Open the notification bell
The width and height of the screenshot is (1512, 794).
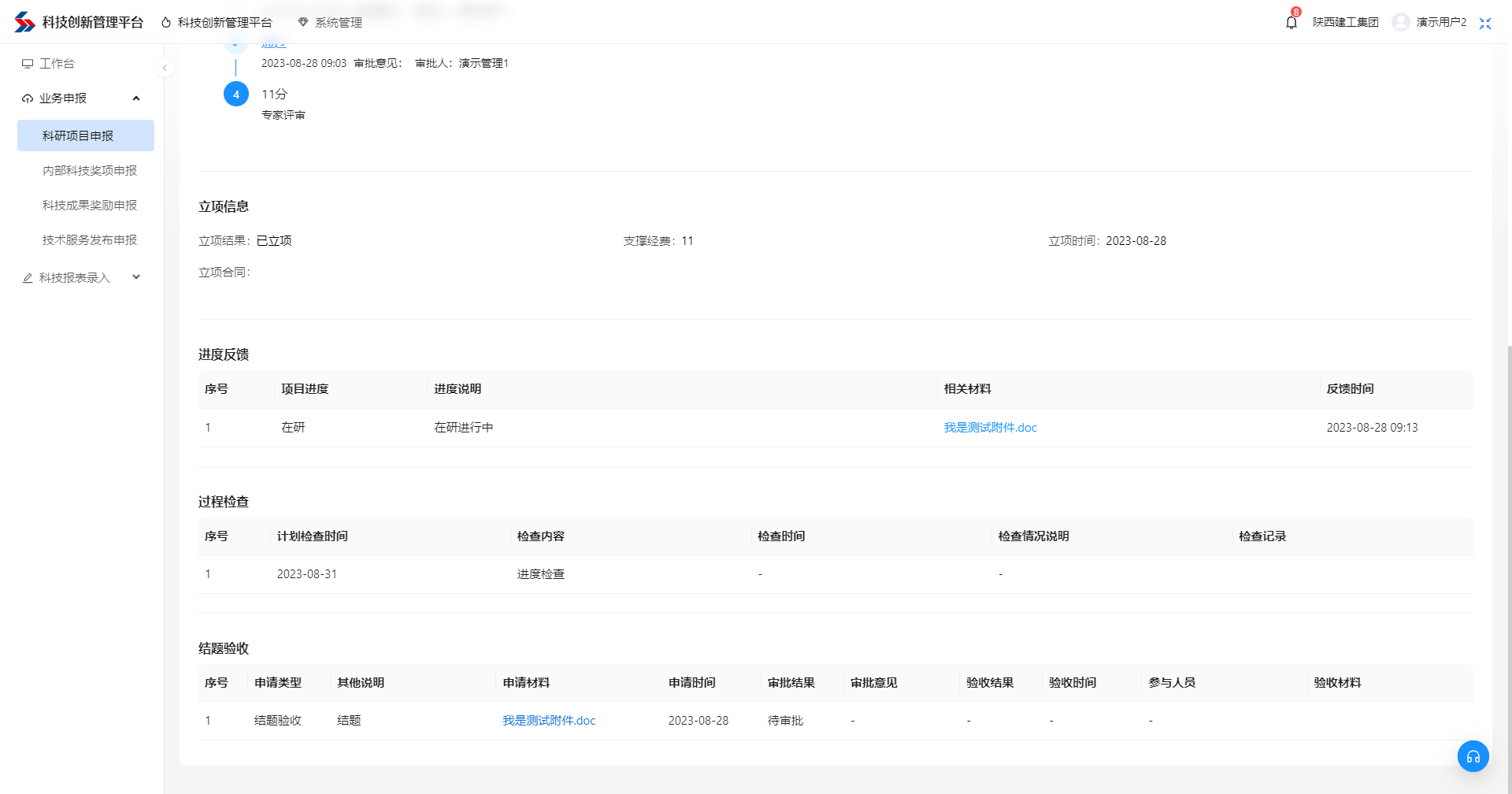point(1291,22)
